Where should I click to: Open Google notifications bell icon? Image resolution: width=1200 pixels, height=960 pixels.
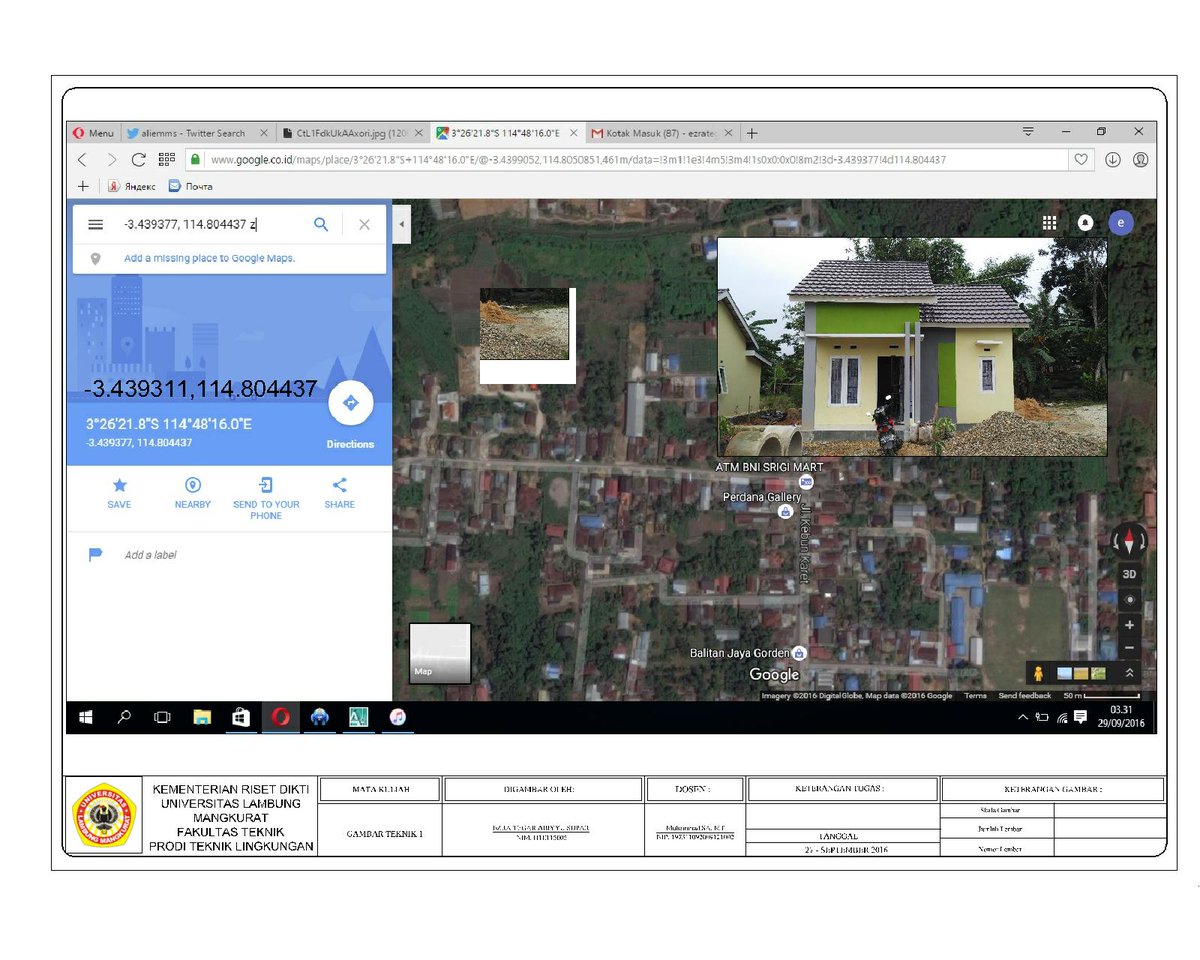1085,223
